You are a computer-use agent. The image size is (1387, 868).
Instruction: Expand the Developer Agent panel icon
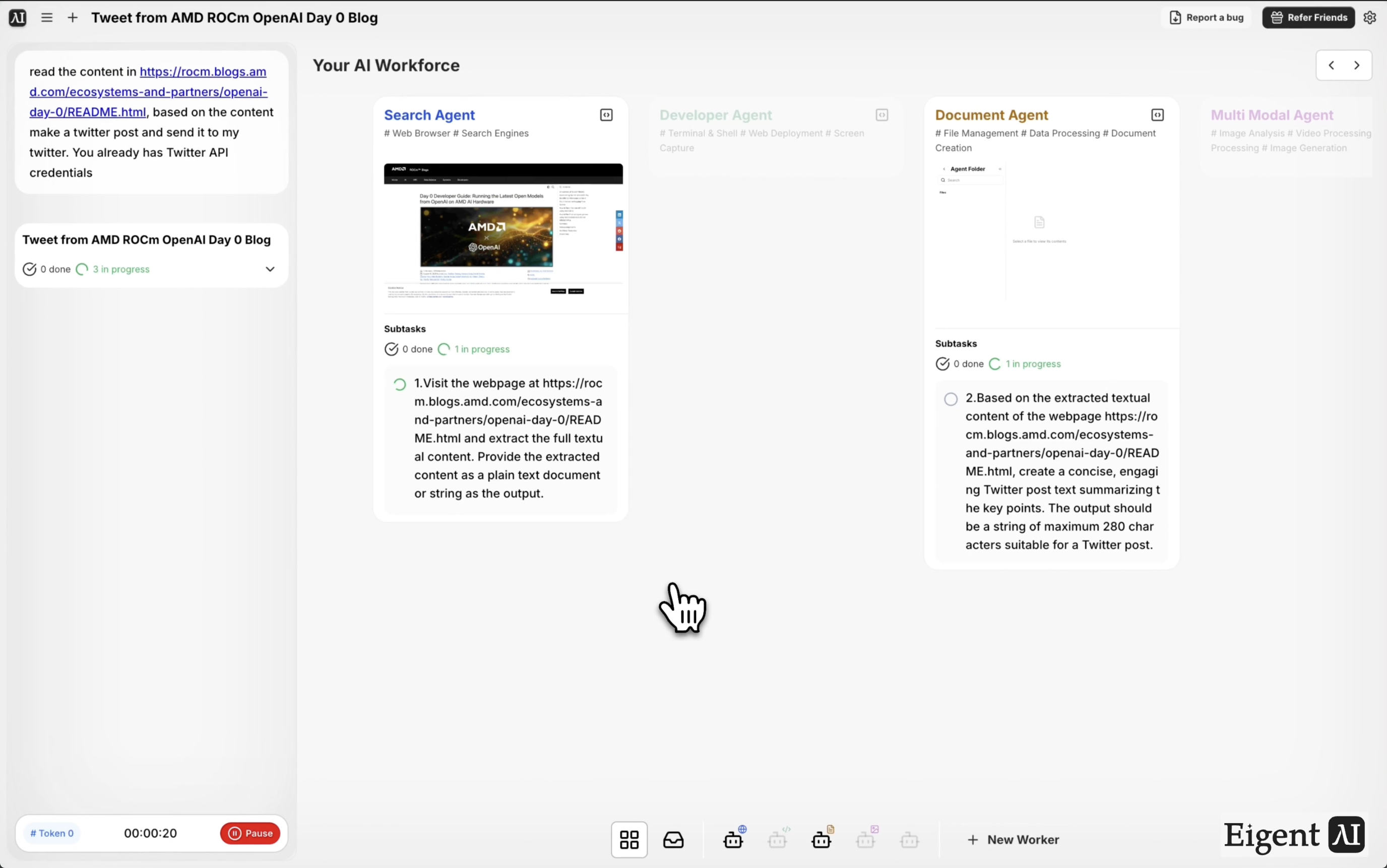click(882, 115)
